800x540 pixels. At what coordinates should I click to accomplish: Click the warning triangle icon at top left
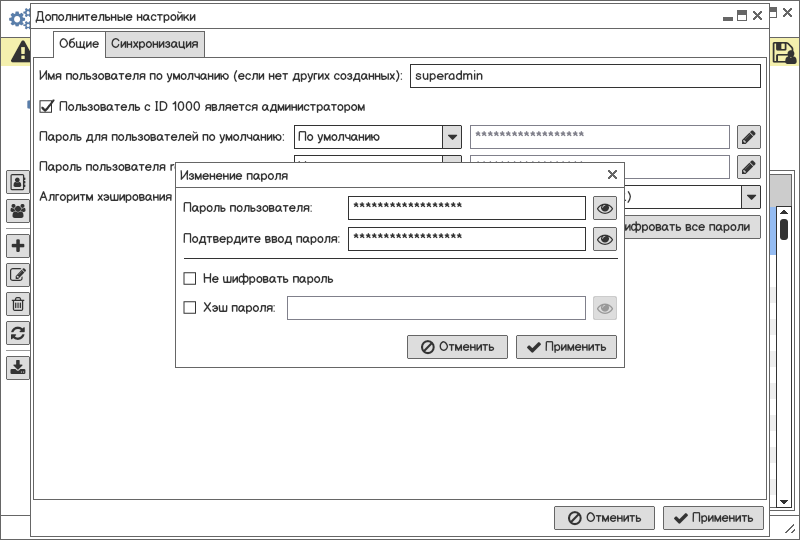tap(20, 52)
